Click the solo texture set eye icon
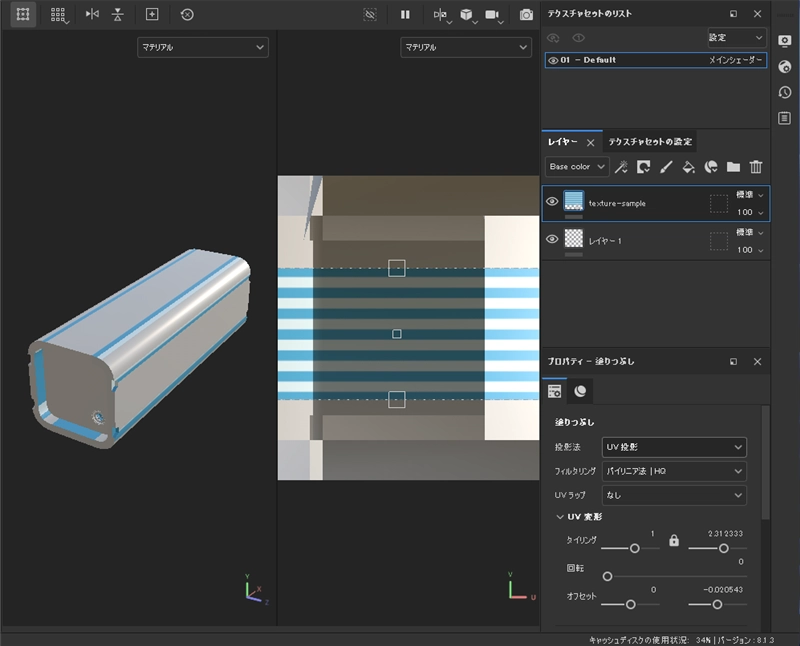The width and height of the screenshot is (800, 646). tap(578, 38)
